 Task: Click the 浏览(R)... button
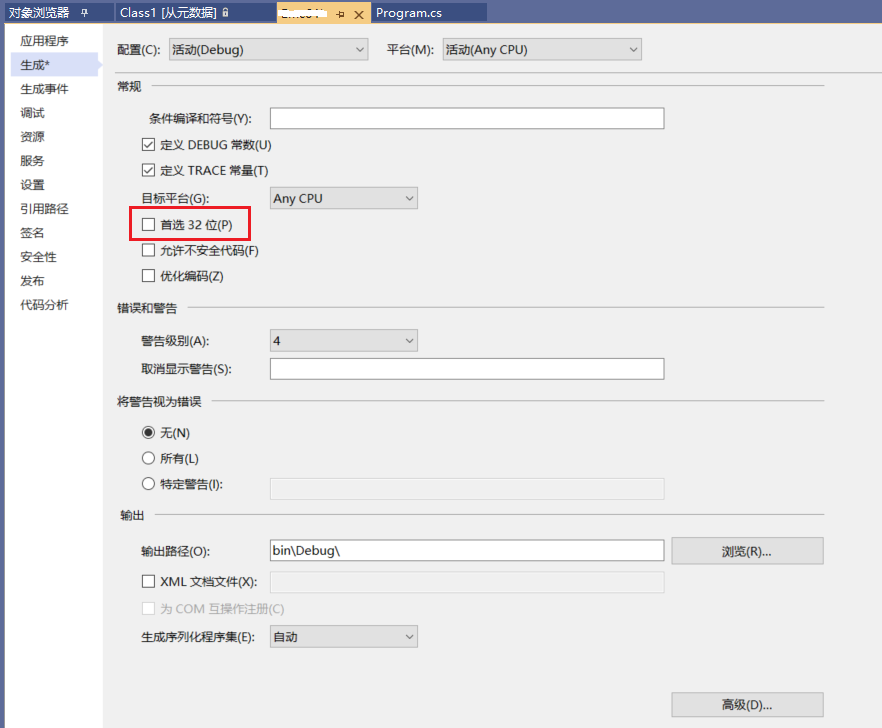pyautogui.click(x=747, y=551)
